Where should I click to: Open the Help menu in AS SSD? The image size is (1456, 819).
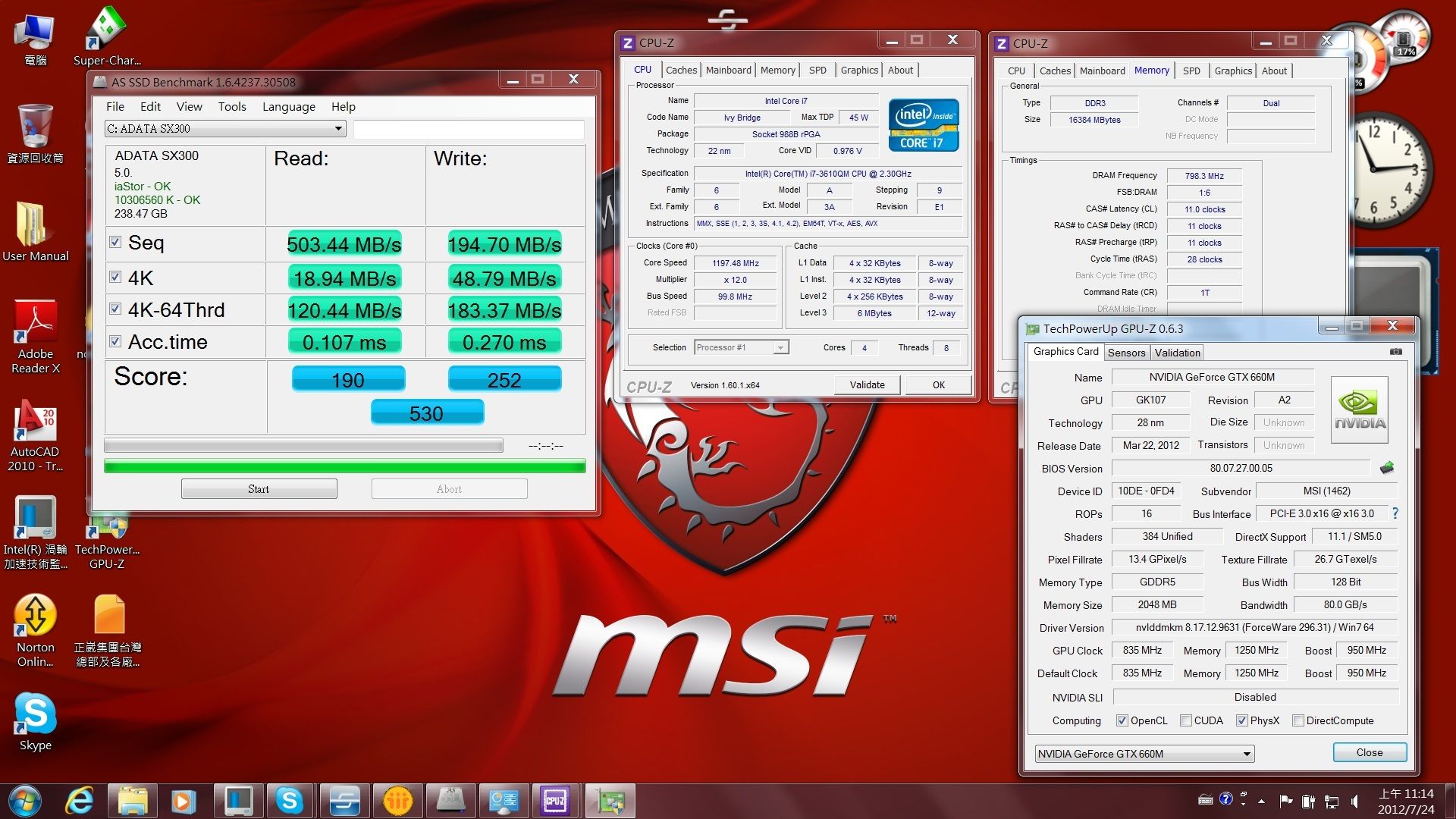click(x=343, y=107)
